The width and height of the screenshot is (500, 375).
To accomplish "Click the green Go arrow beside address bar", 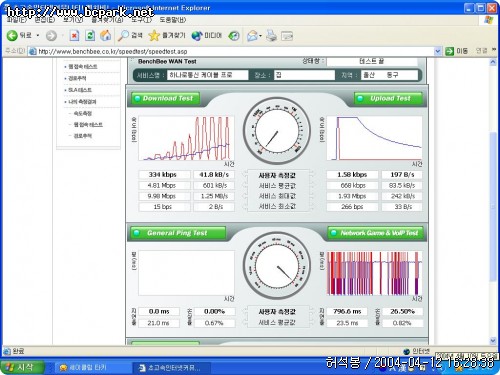I will [450, 51].
